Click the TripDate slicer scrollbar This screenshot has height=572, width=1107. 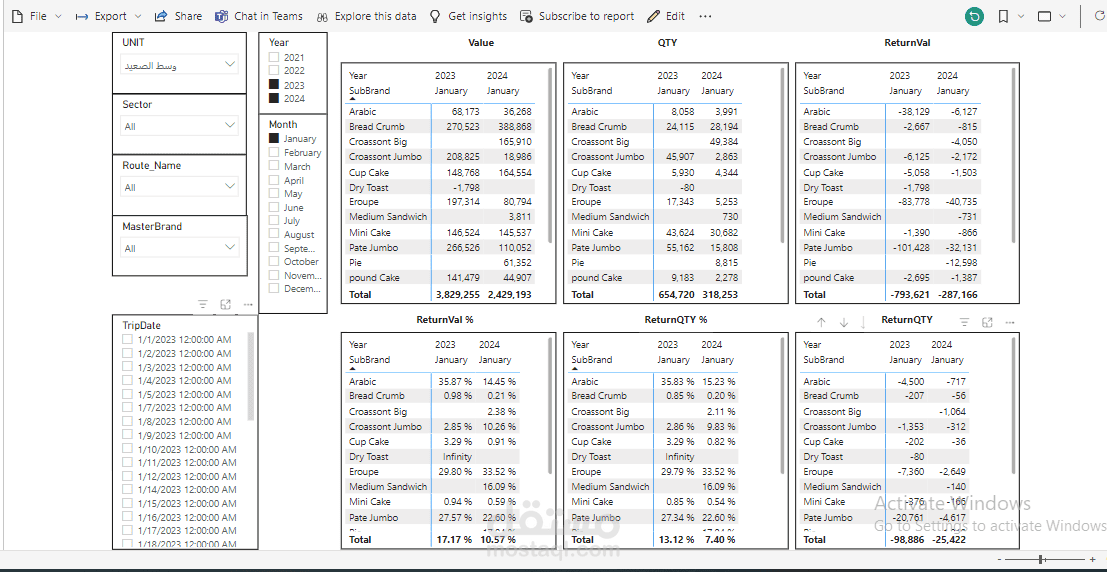point(251,376)
